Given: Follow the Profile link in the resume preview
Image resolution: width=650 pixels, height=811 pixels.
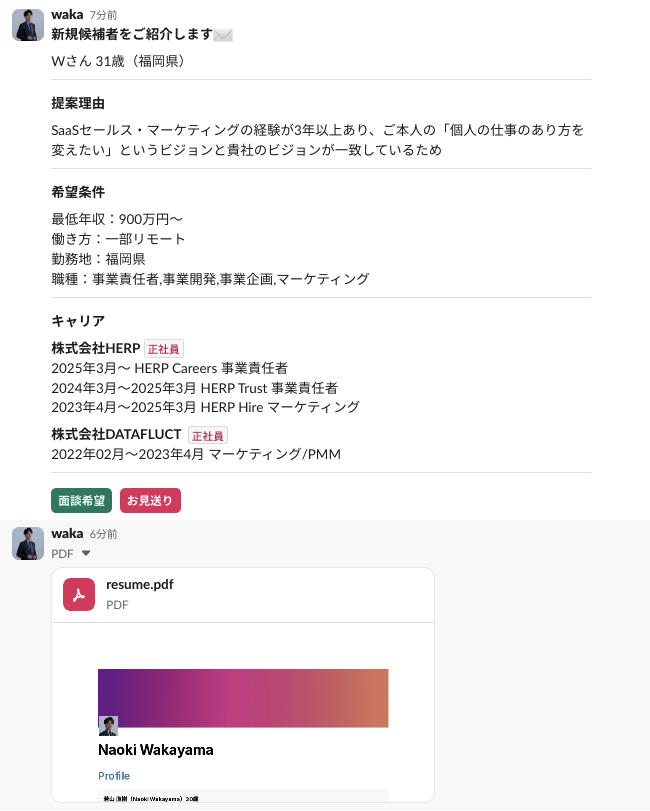Looking at the screenshot, I should coord(114,776).
